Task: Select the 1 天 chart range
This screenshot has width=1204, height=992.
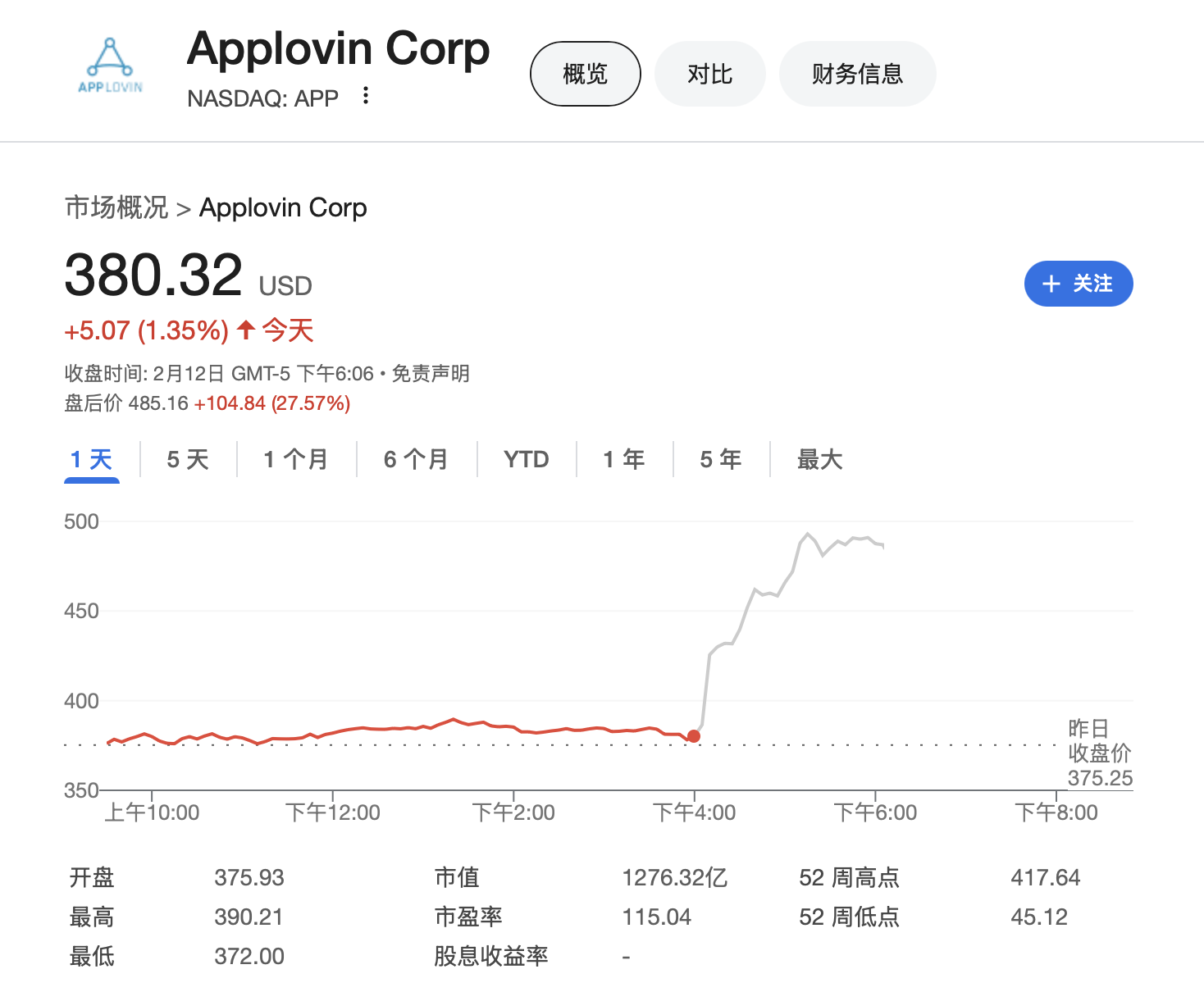Action: 91,459
